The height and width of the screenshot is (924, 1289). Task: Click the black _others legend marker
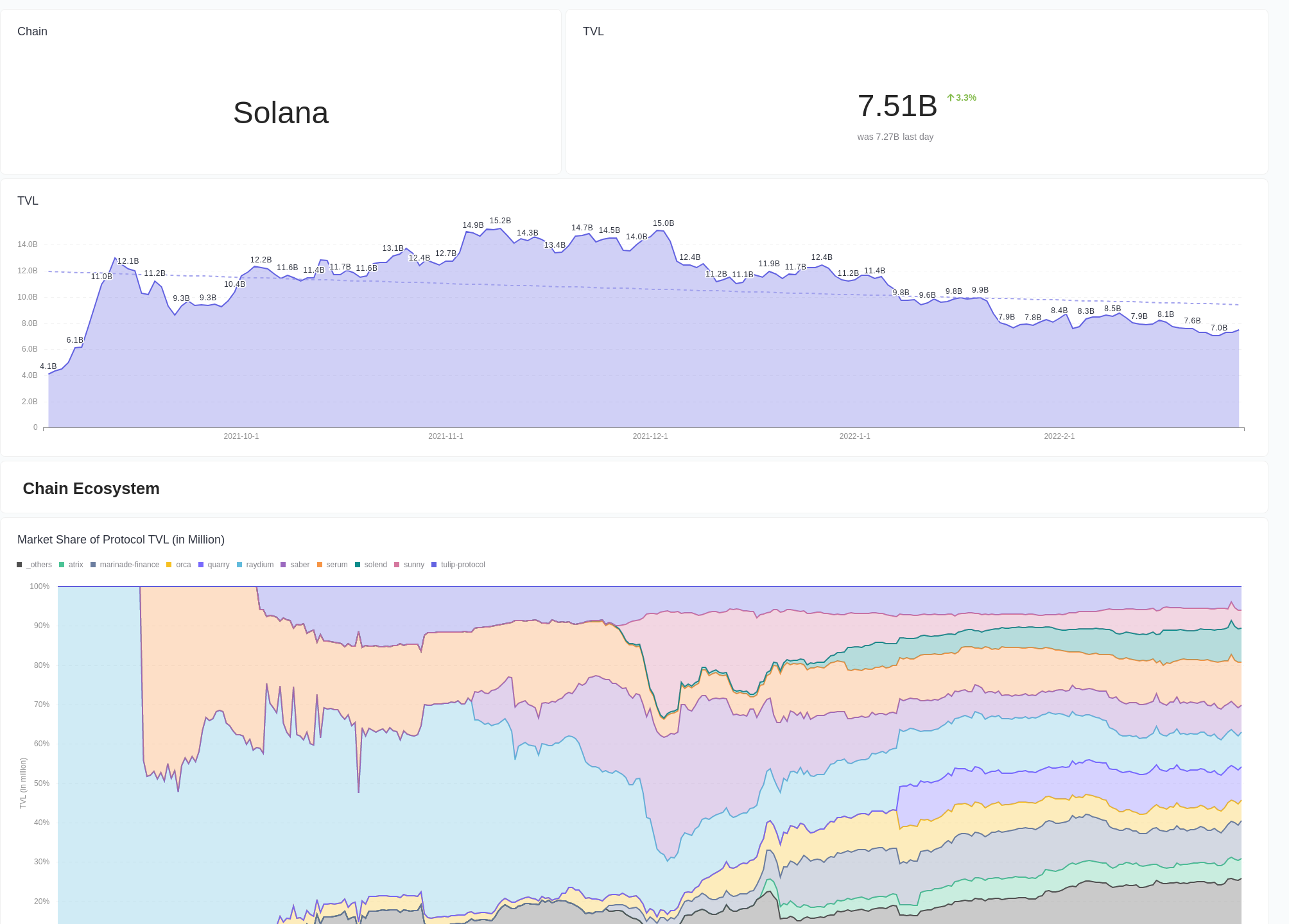[x=19, y=565]
